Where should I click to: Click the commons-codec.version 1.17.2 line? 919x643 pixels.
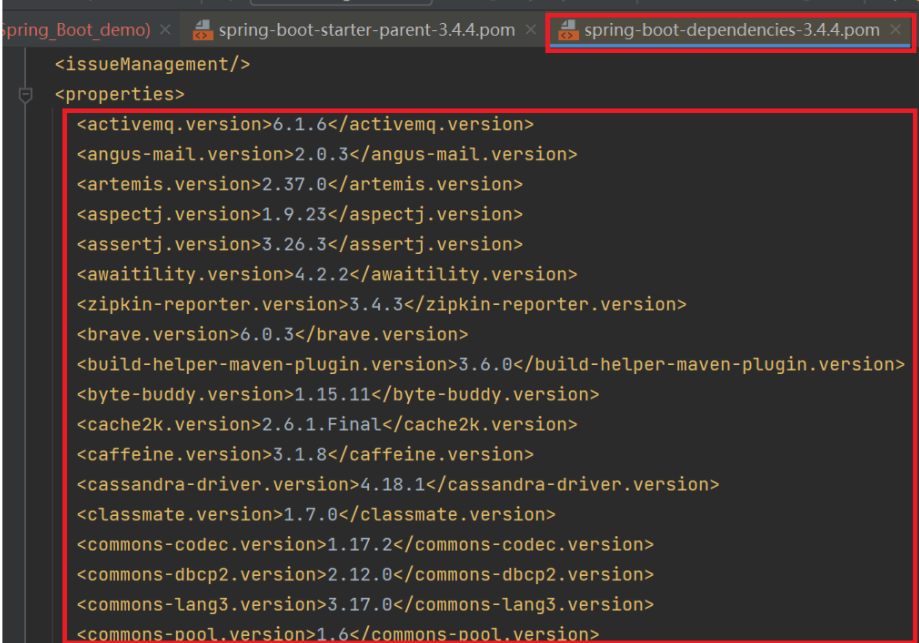(365, 544)
